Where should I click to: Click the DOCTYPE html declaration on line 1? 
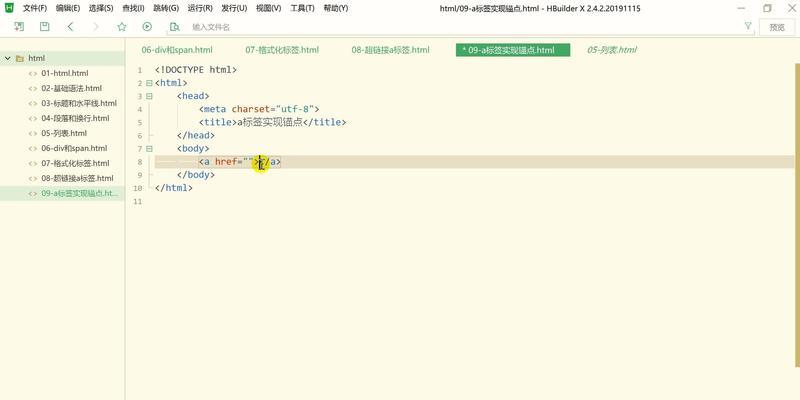tap(196, 70)
